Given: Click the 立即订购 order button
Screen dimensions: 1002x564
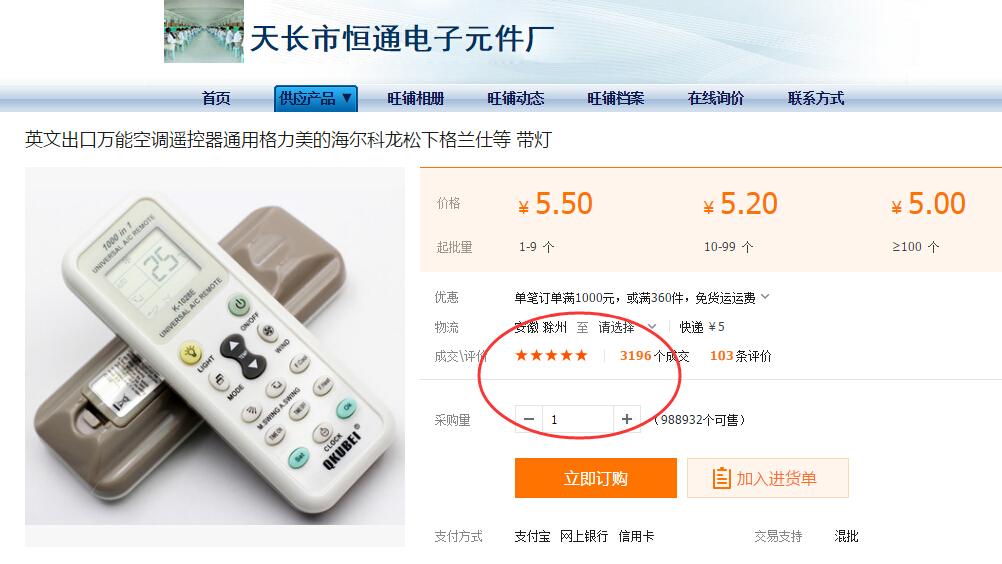Looking at the screenshot, I should point(596,478).
